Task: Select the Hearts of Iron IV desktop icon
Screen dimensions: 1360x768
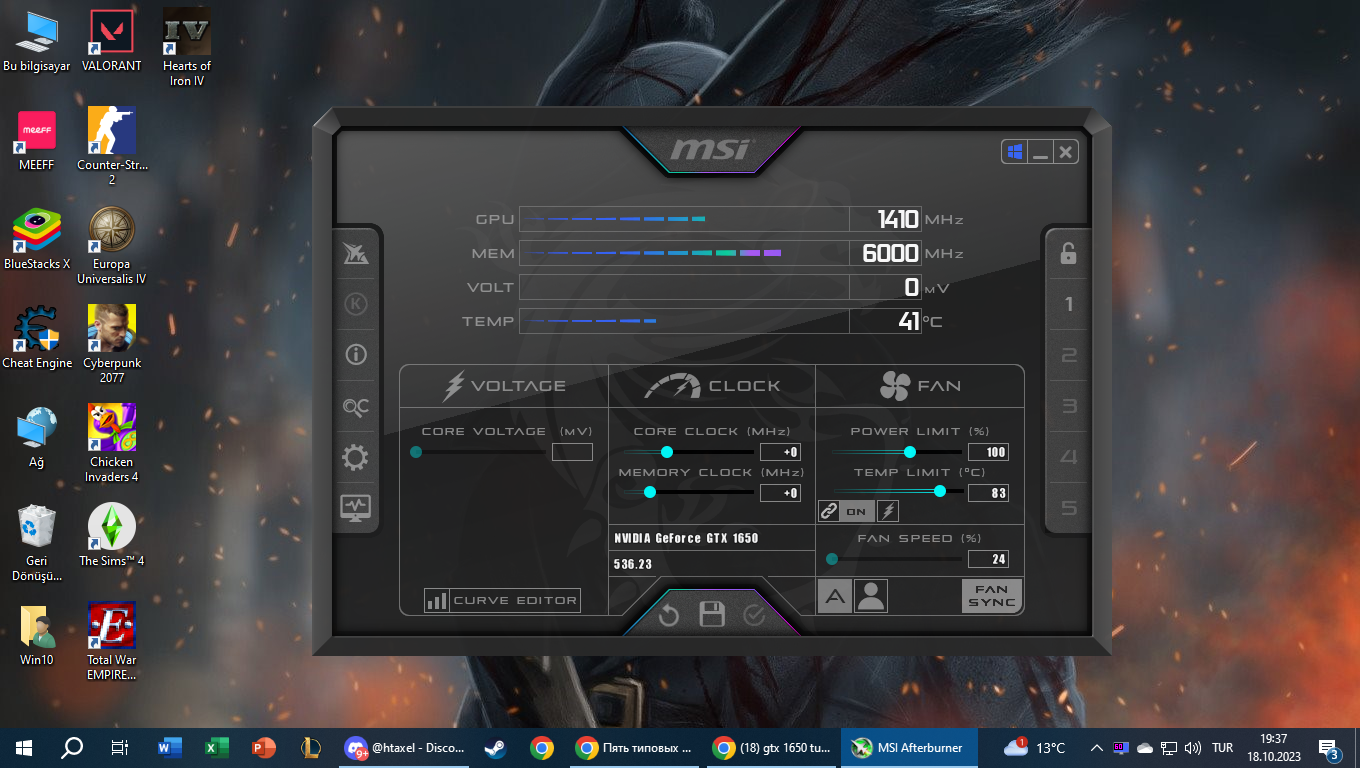Action: click(187, 48)
